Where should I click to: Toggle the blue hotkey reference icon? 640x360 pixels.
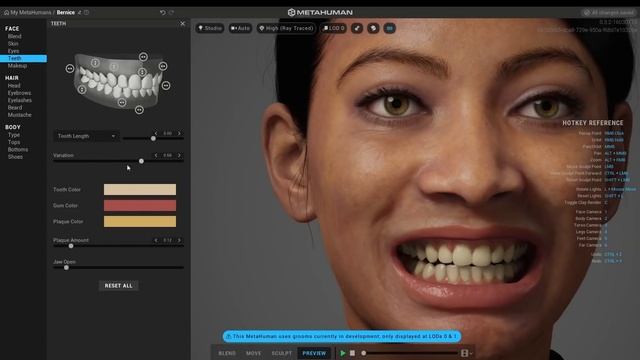pyautogui.click(x=389, y=28)
